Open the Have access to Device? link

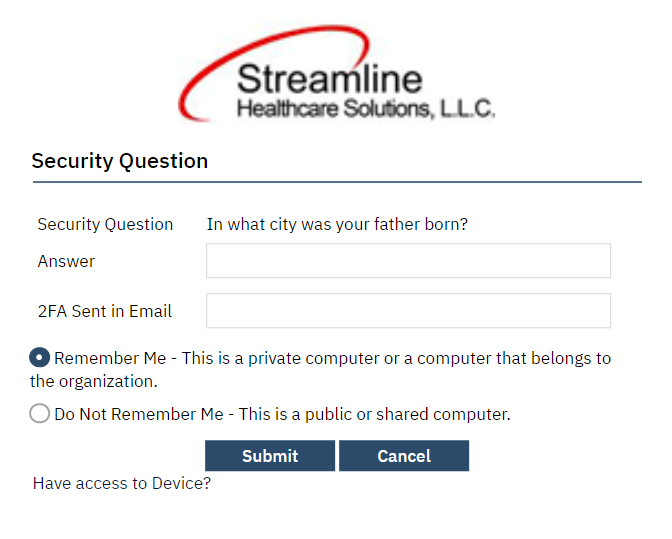coord(122,484)
